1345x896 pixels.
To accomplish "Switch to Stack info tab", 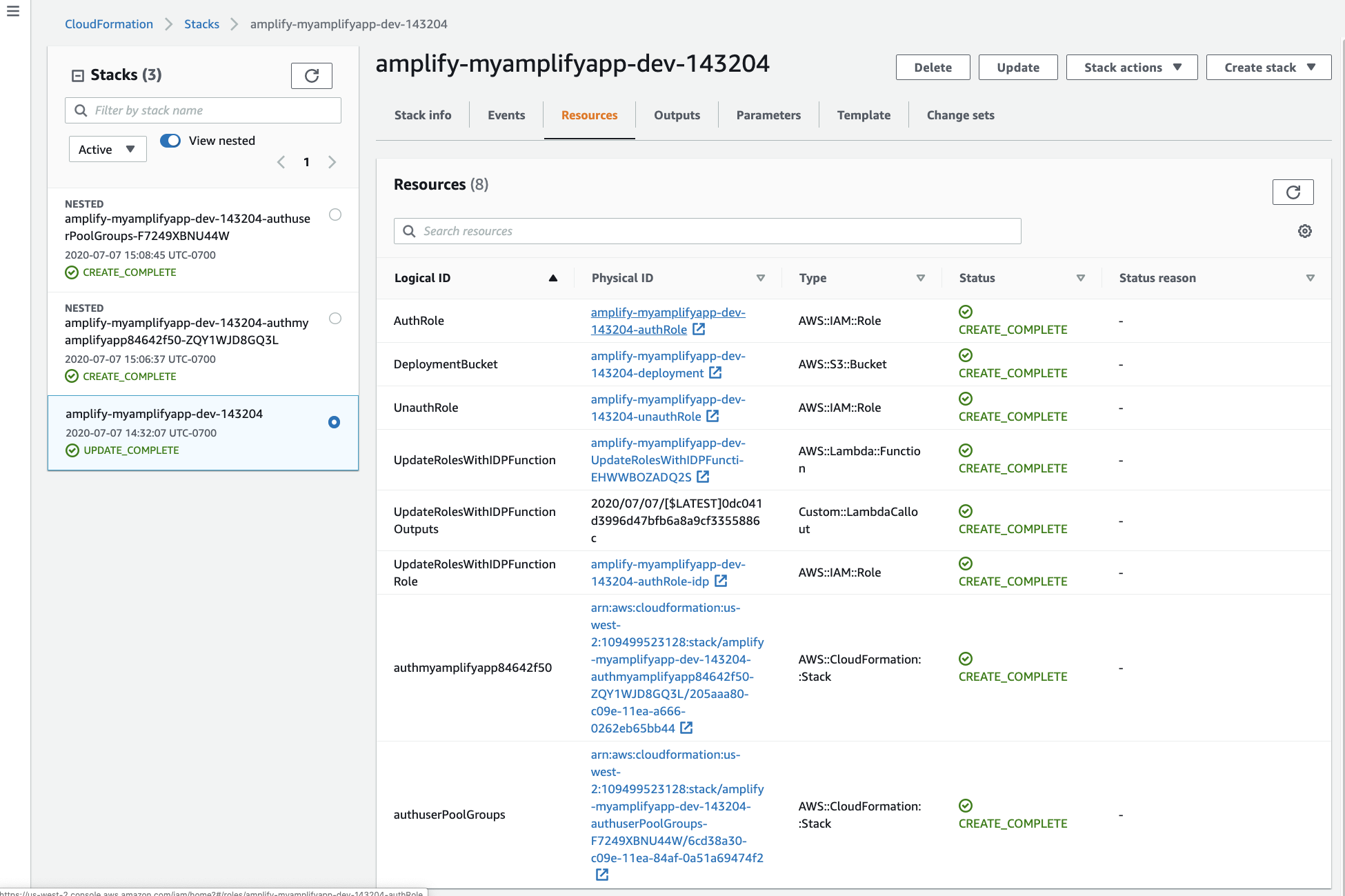I will tap(423, 115).
